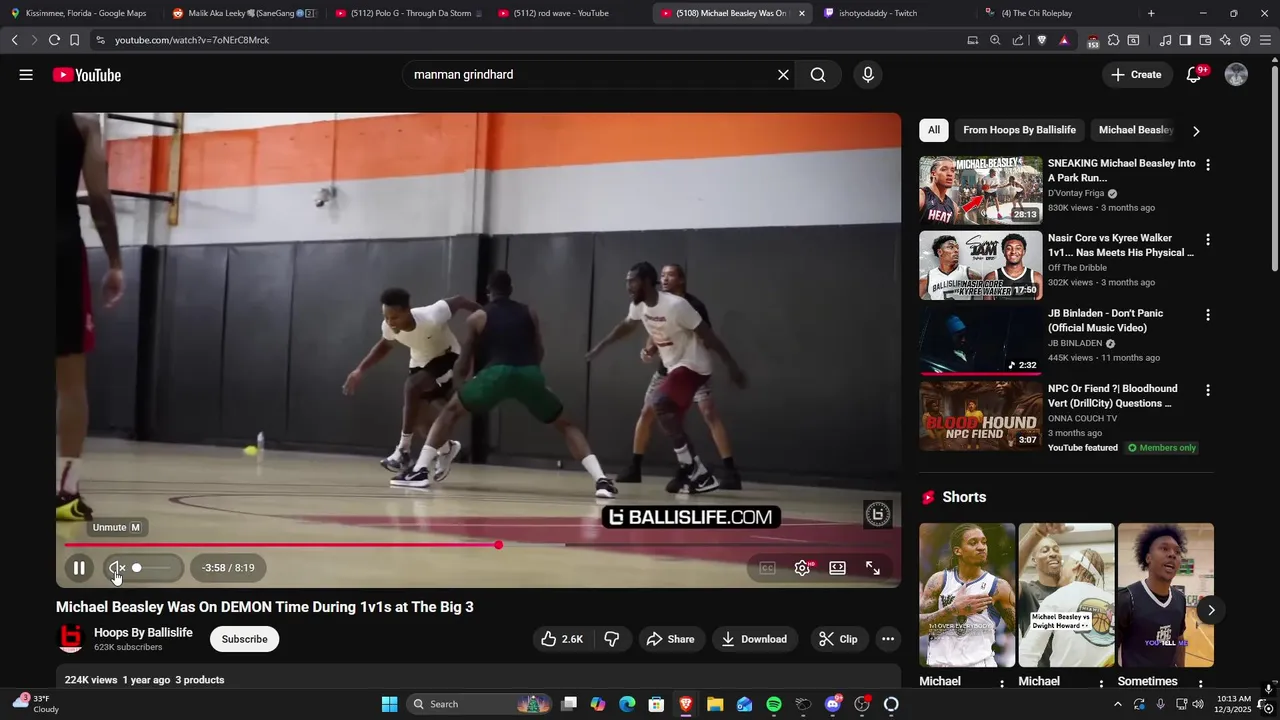Open the Brave Shields lion icon
1280x720 pixels.
1042,40
